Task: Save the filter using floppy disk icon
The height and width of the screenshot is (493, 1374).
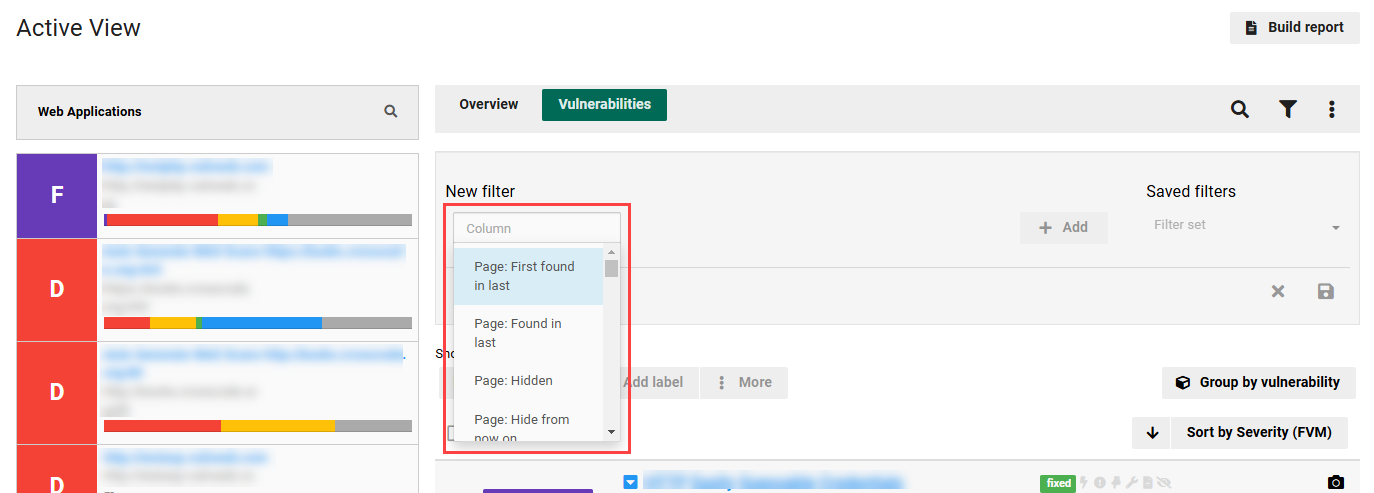Action: 1326,291
